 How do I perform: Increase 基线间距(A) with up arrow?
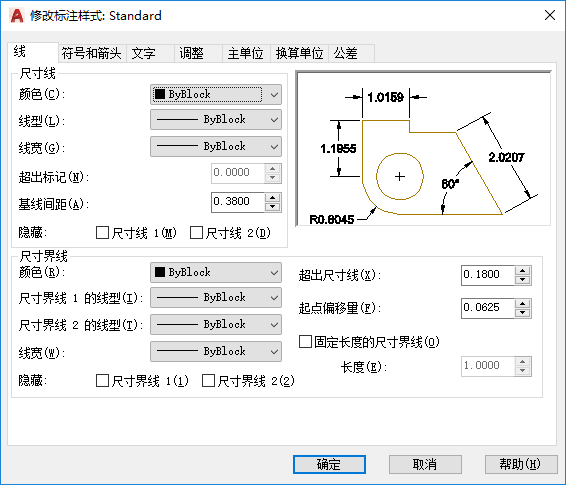(x=273, y=198)
